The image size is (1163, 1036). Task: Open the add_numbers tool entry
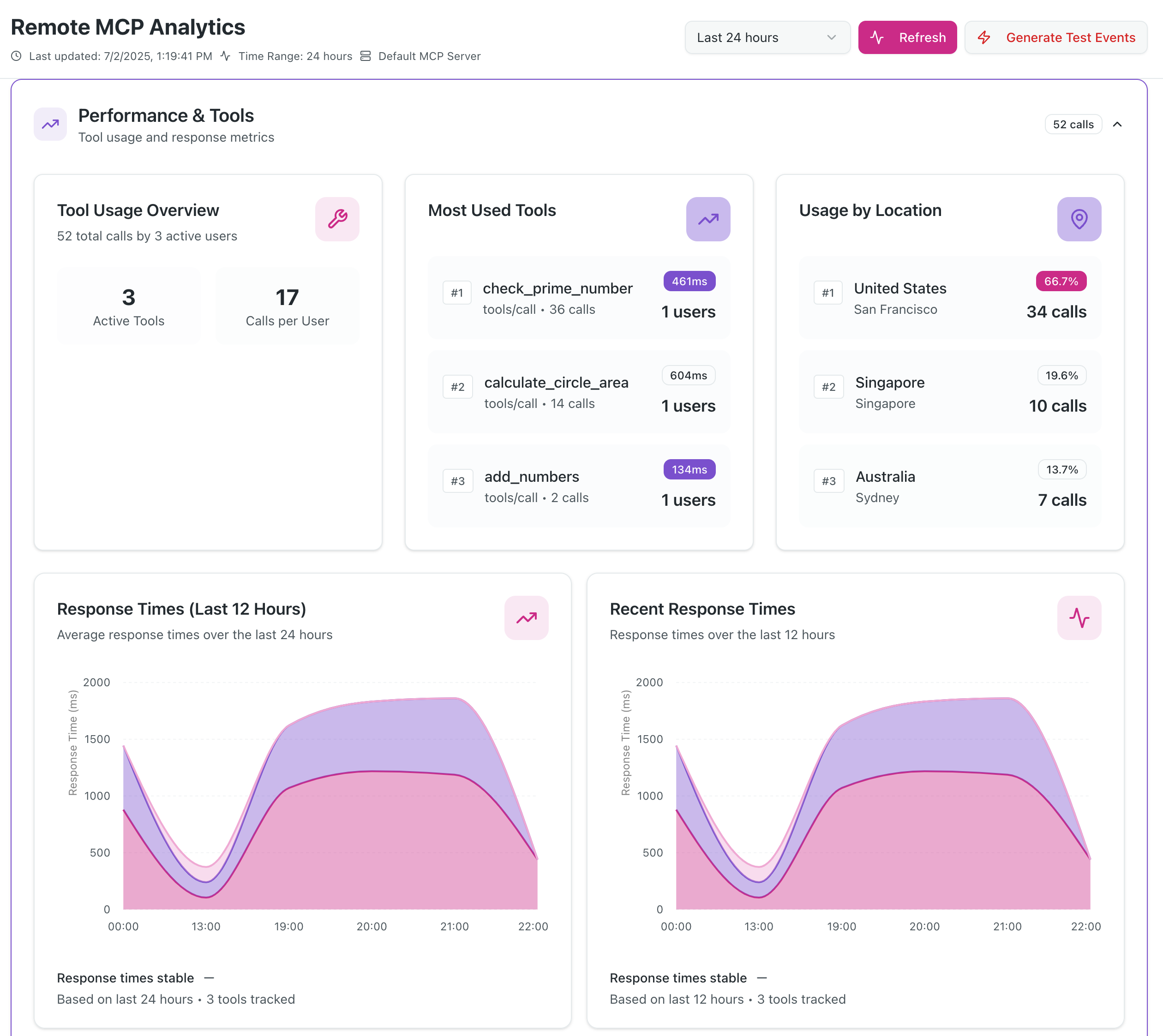click(x=579, y=485)
